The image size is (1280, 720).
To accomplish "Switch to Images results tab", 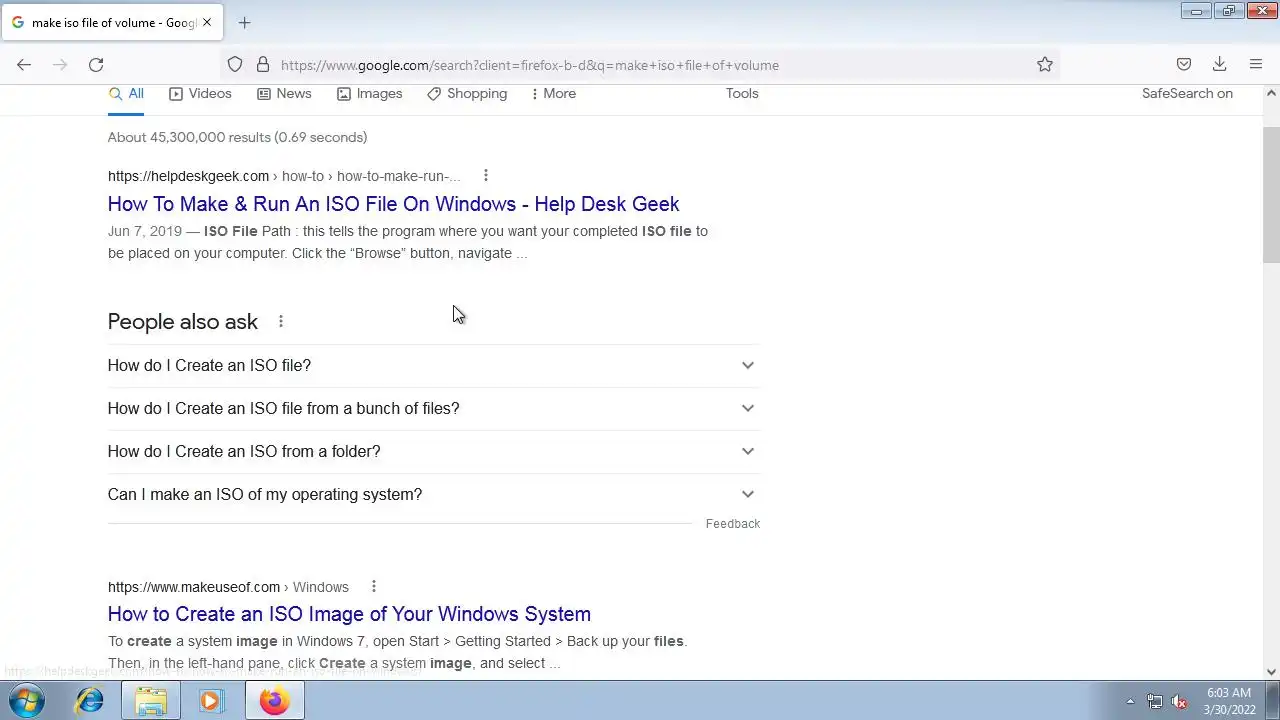I will 369,94.
